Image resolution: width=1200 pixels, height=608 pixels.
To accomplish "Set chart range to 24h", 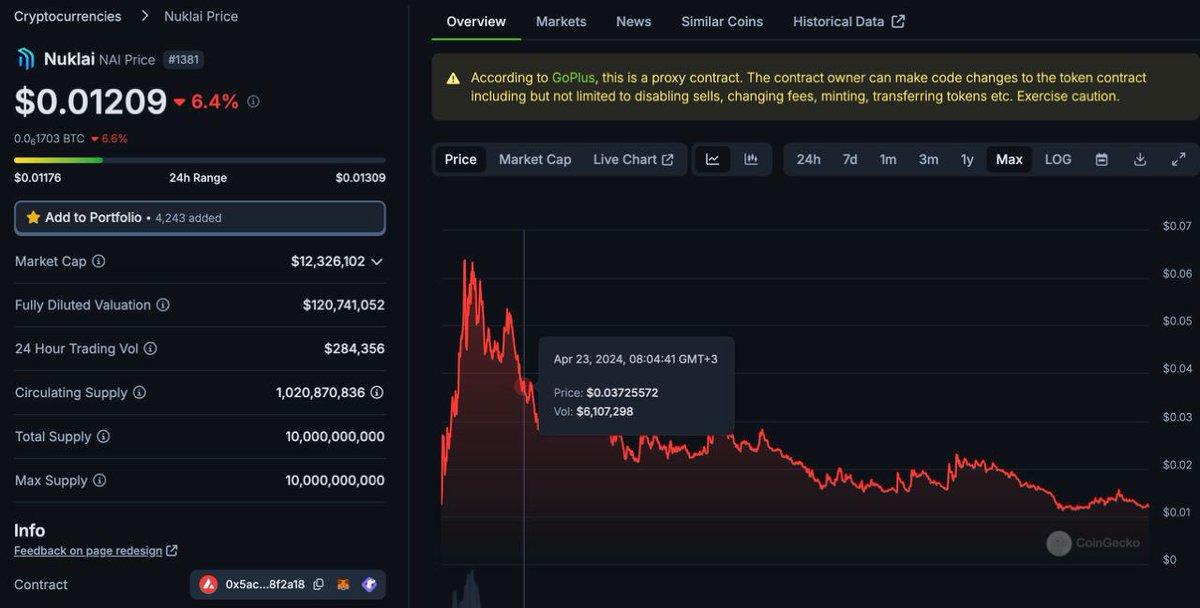I will tap(809, 160).
